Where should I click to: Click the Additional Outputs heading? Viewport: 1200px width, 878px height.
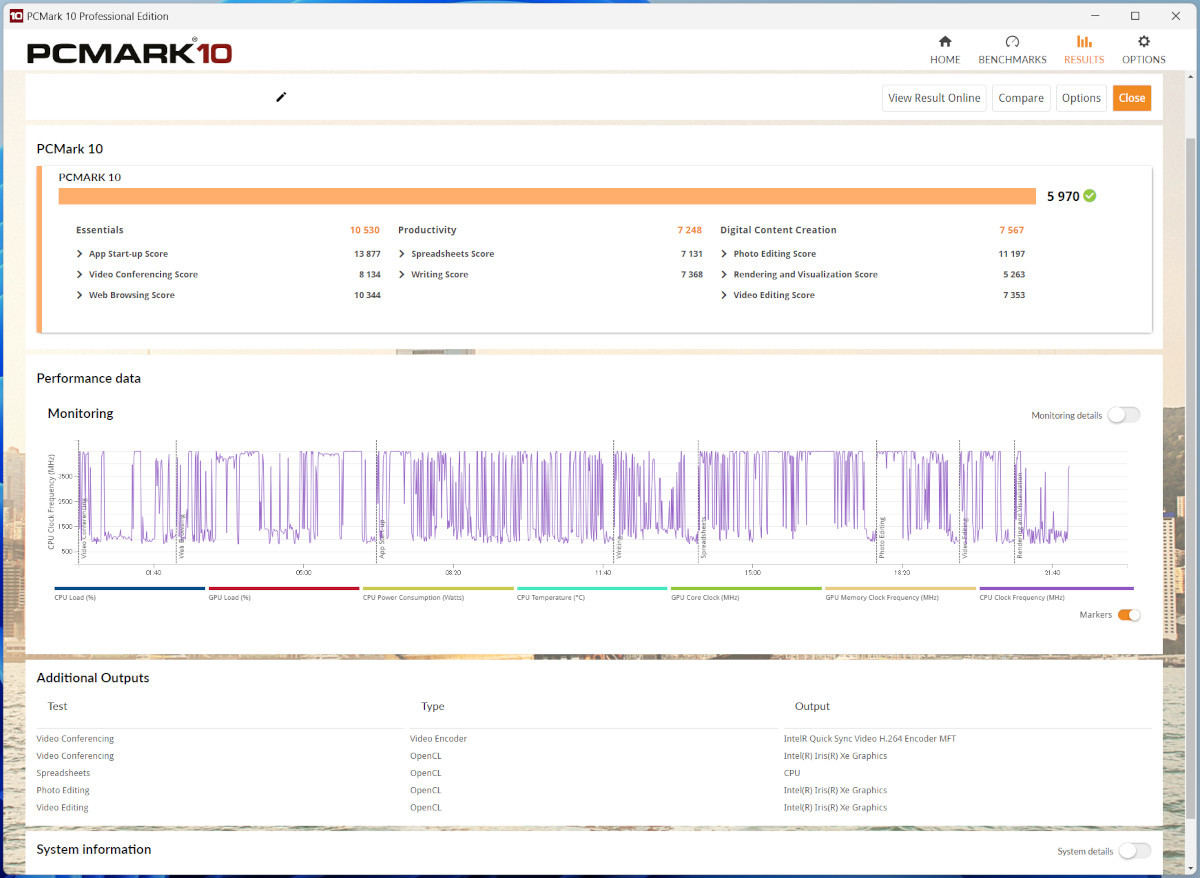(93, 678)
